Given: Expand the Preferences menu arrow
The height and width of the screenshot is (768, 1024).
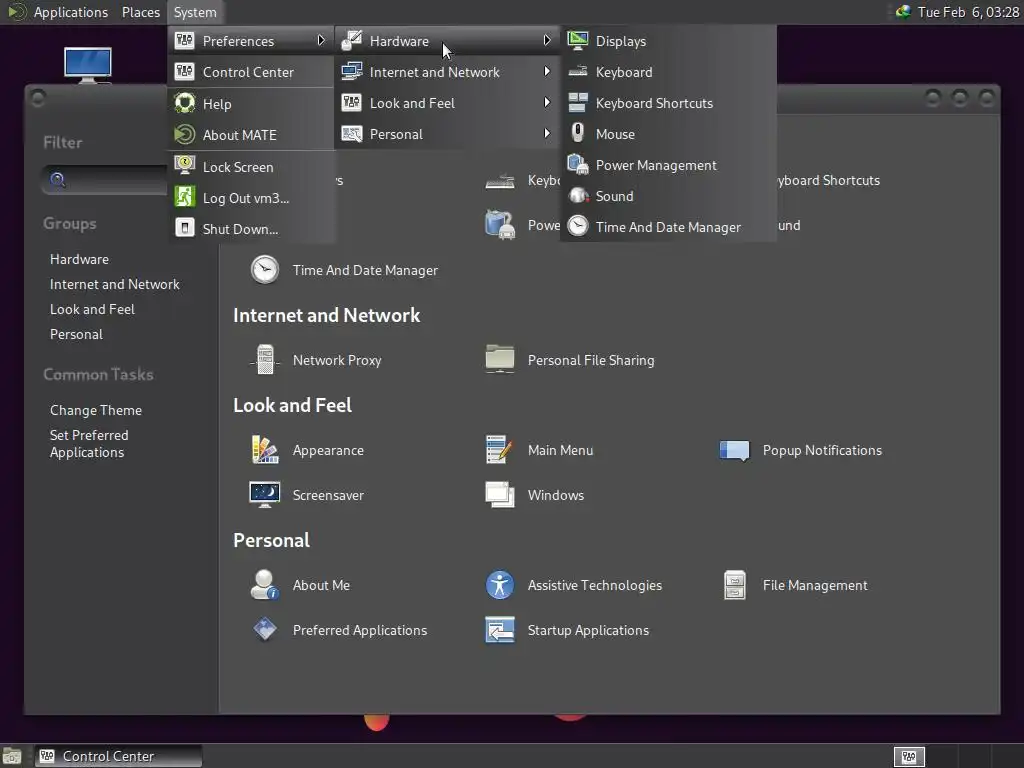Looking at the screenshot, I should pyautogui.click(x=321, y=40).
